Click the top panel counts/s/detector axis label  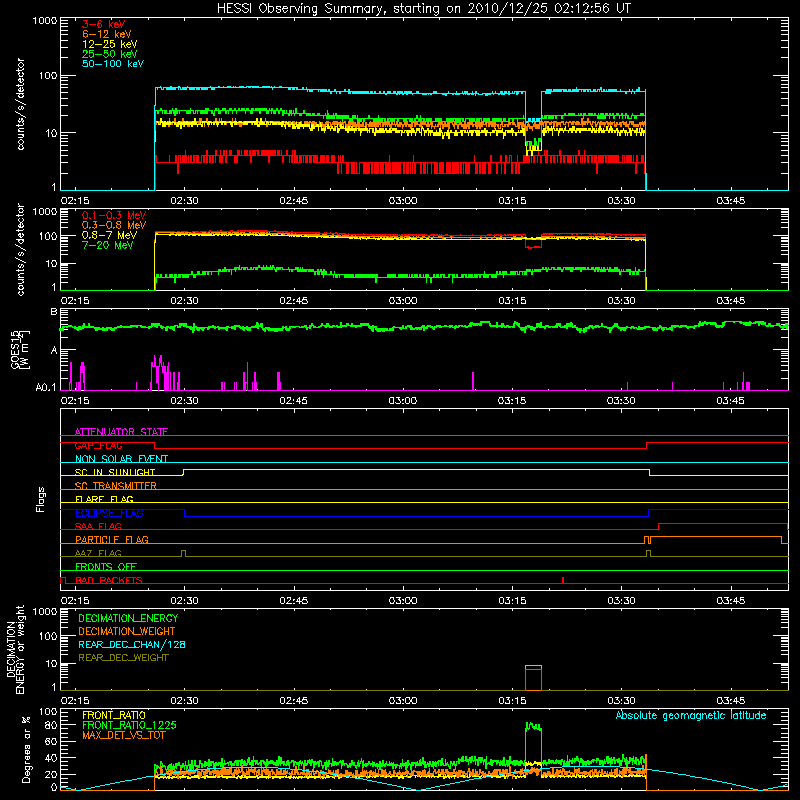pyautogui.click(x=20, y=104)
